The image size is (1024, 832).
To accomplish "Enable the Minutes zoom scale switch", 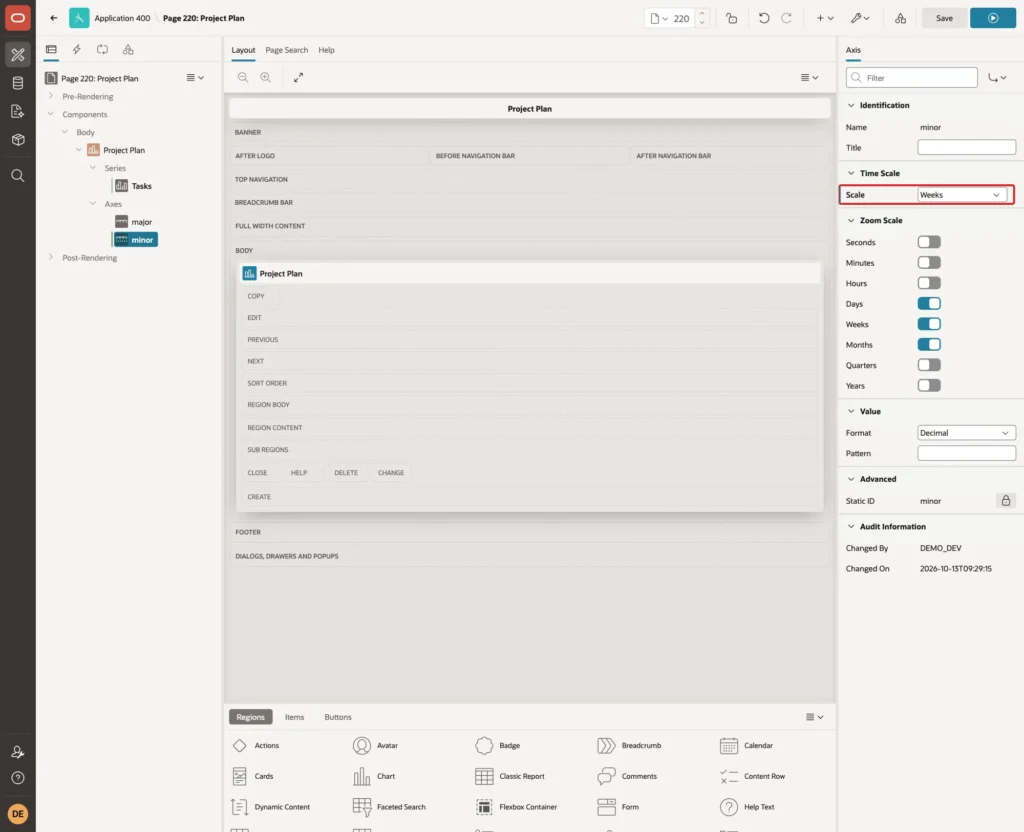I will coord(929,263).
